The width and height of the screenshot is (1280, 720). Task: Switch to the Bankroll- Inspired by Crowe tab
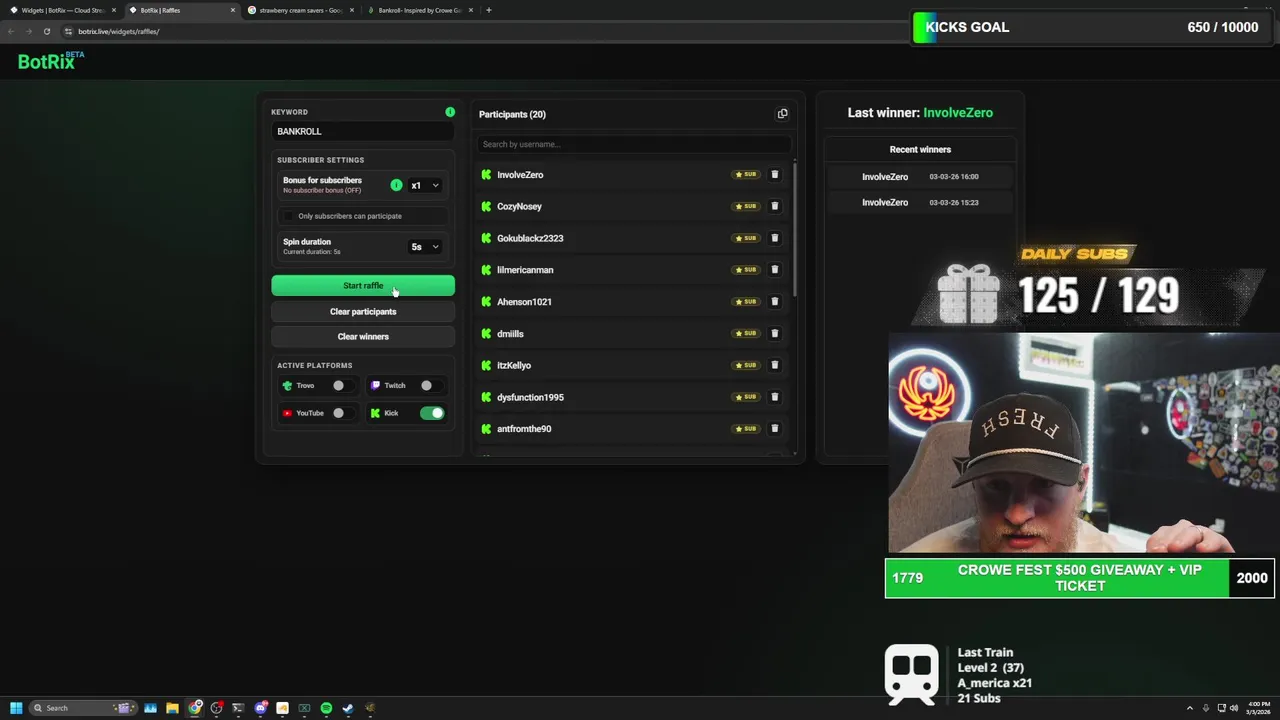point(419,10)
